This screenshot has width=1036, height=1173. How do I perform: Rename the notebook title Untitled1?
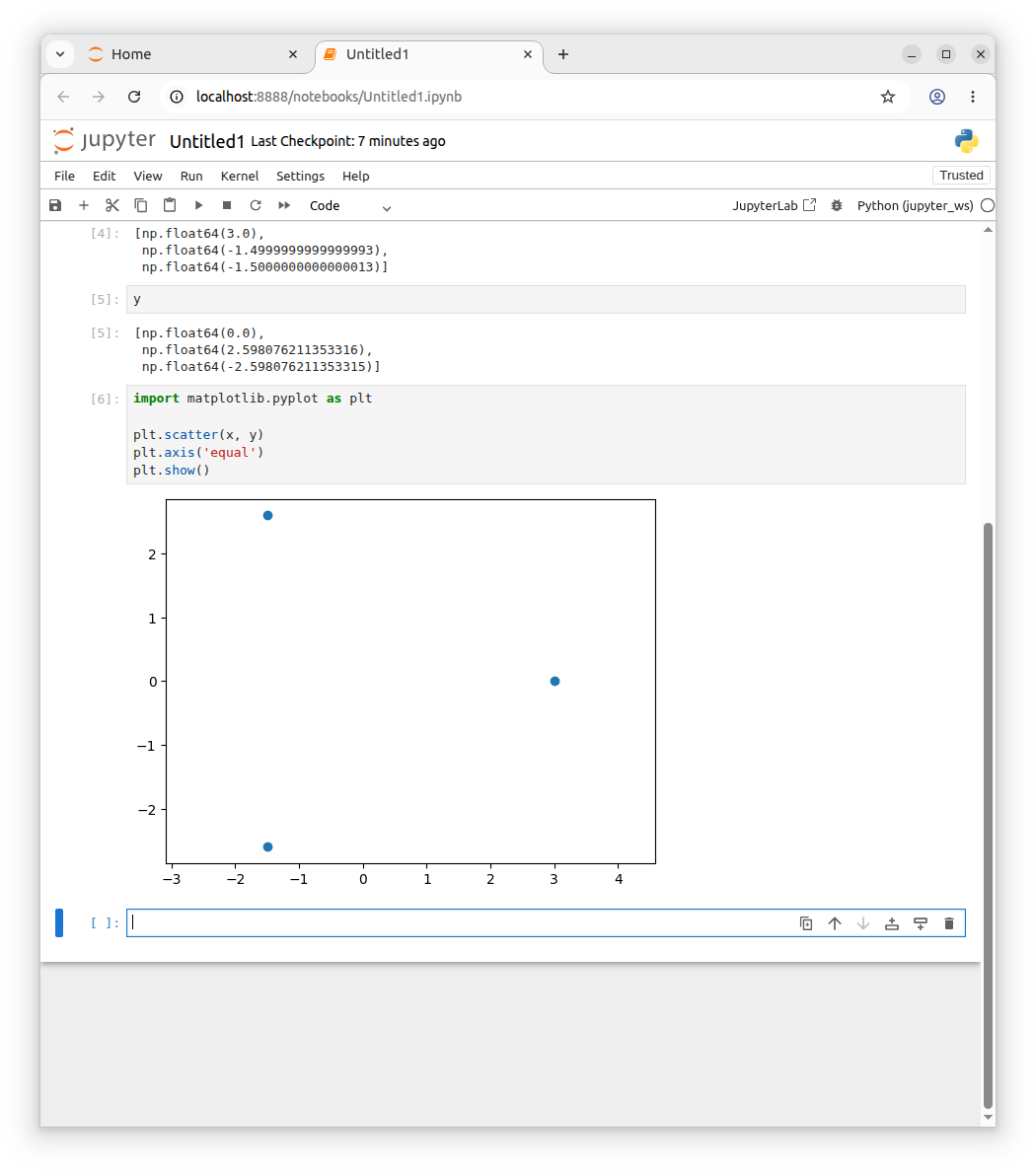(x=207, y=141)
